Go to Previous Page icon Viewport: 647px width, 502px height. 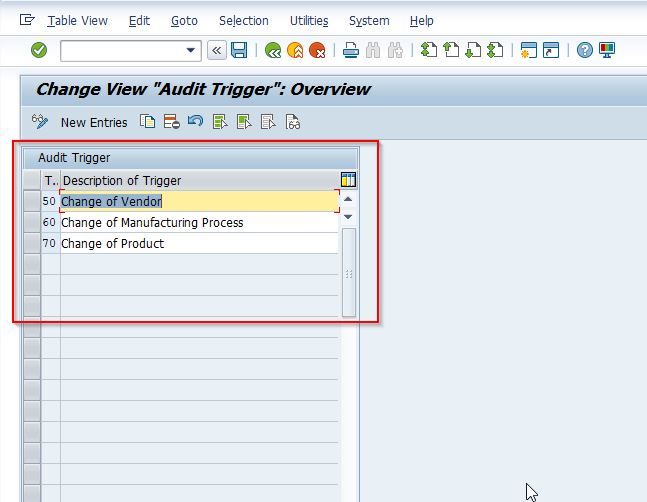click(x=451, y=50)
